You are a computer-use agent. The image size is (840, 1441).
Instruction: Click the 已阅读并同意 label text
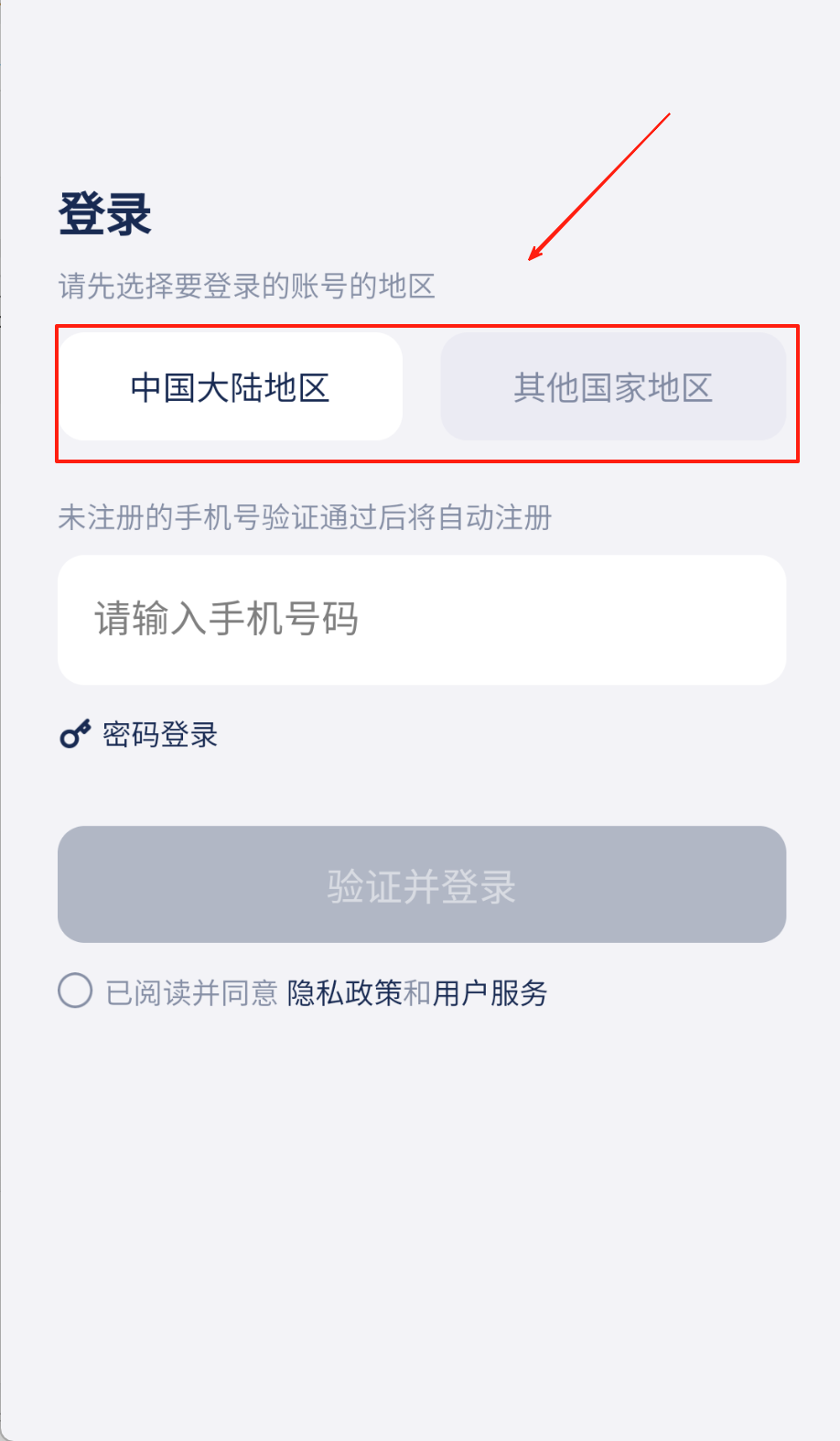[191, 992]
